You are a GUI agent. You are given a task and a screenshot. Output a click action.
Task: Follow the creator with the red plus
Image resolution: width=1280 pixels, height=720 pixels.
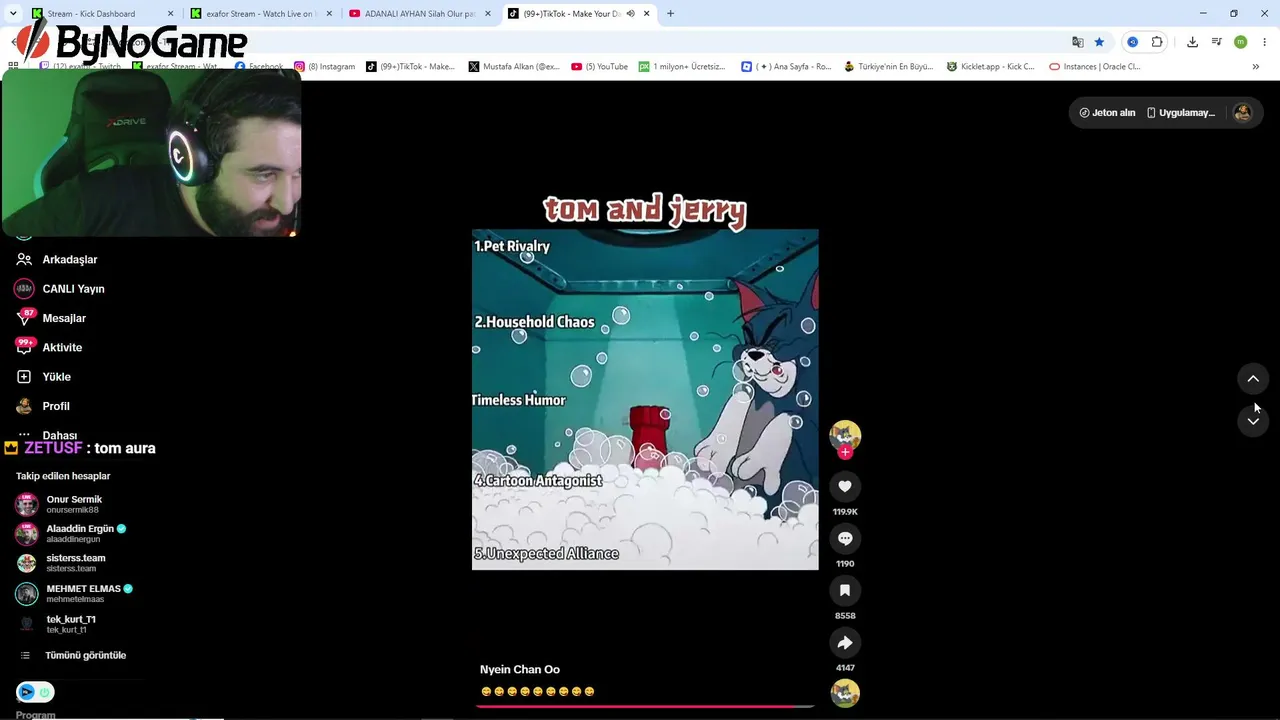[845, 452]
